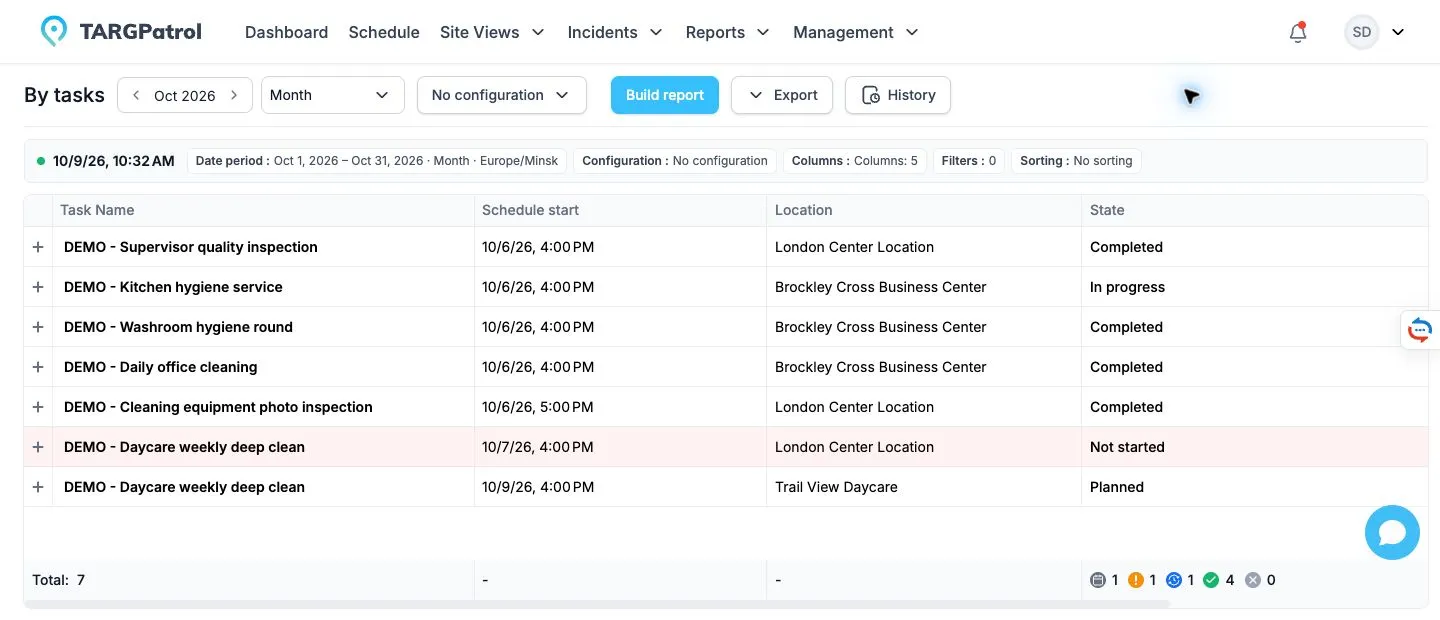Open the Management dropdown menu
1440x620 pixels.
tap(856, 32)
